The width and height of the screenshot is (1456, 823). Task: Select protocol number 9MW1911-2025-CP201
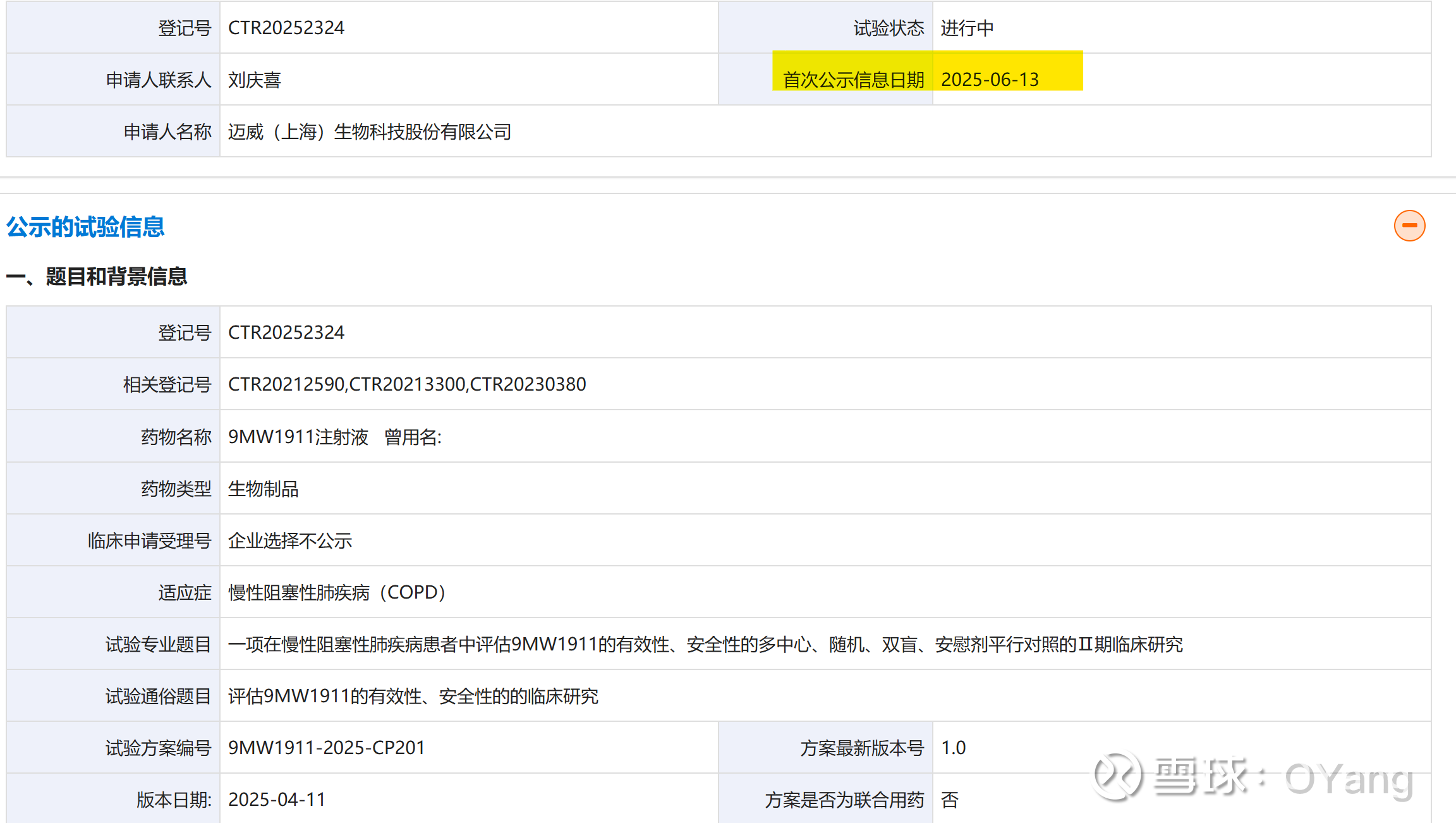[x=327, y=748]
